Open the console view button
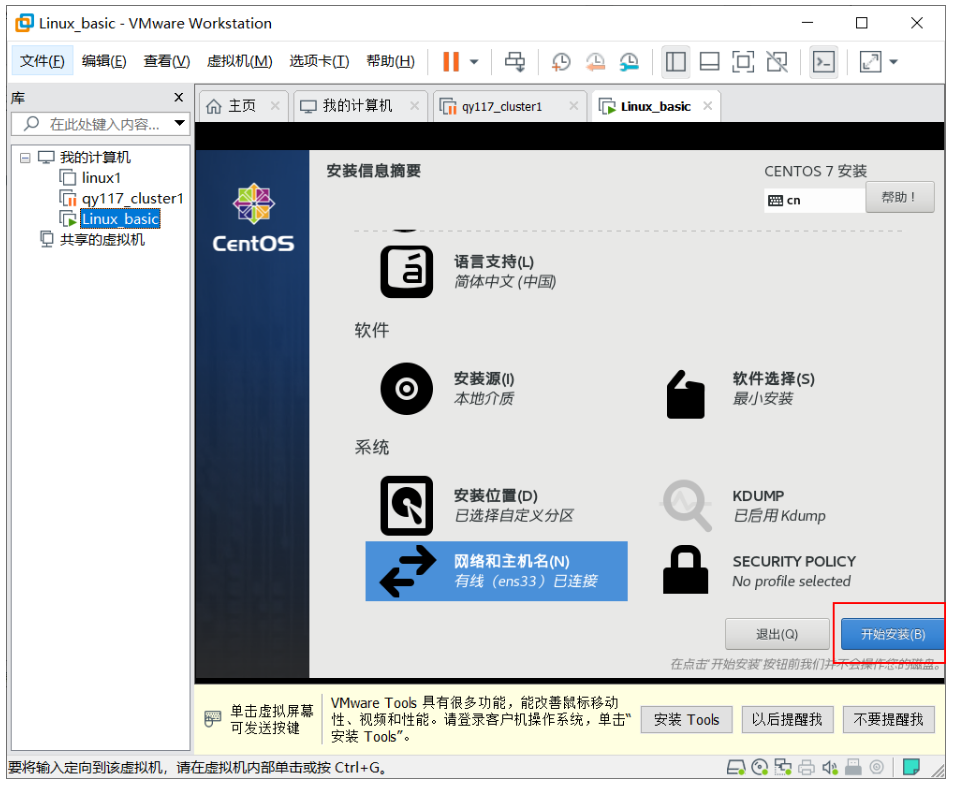This screenshot has width=955, height=785. click(824, 62)
